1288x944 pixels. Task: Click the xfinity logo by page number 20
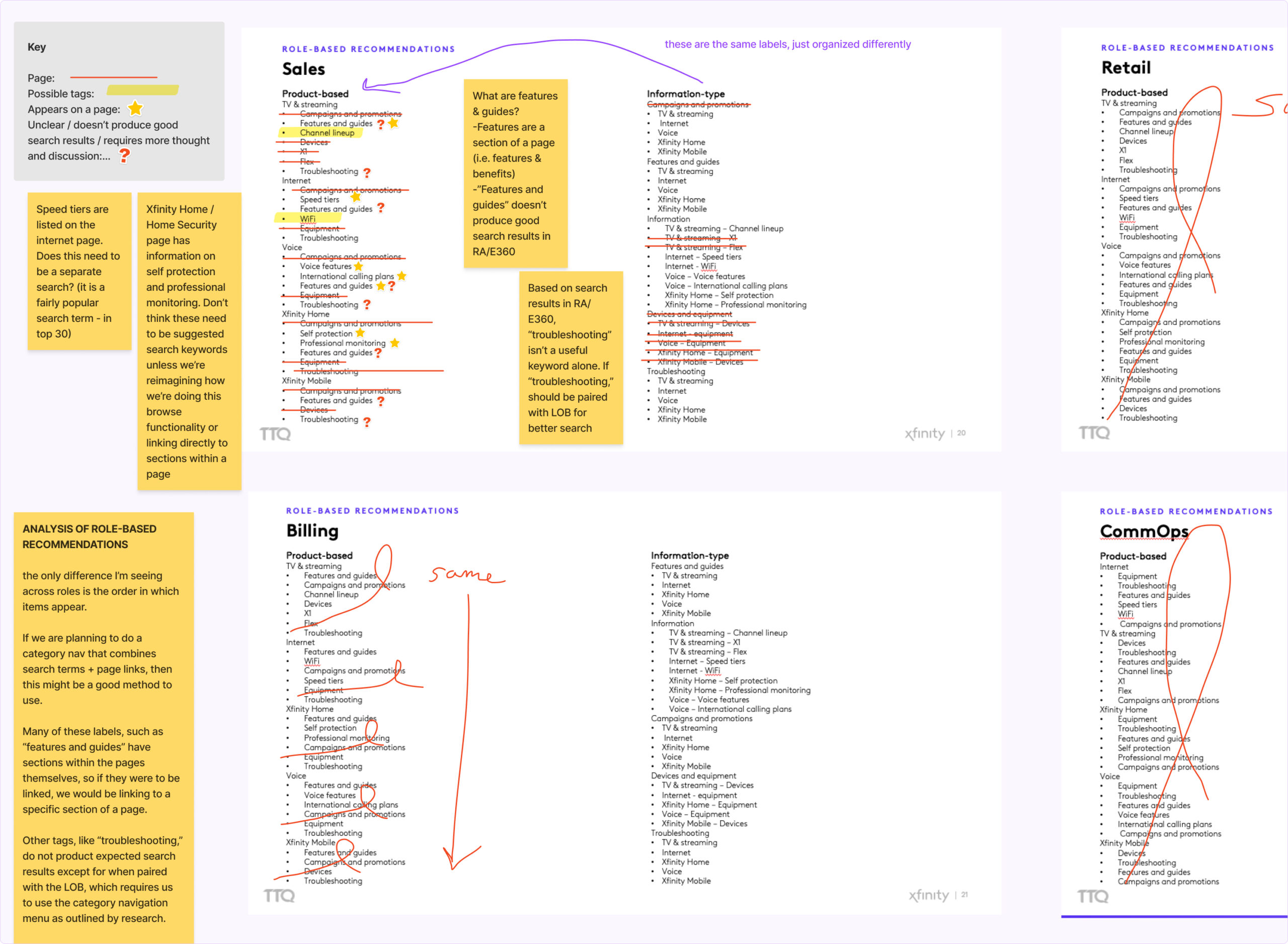(x=924, y=434)
